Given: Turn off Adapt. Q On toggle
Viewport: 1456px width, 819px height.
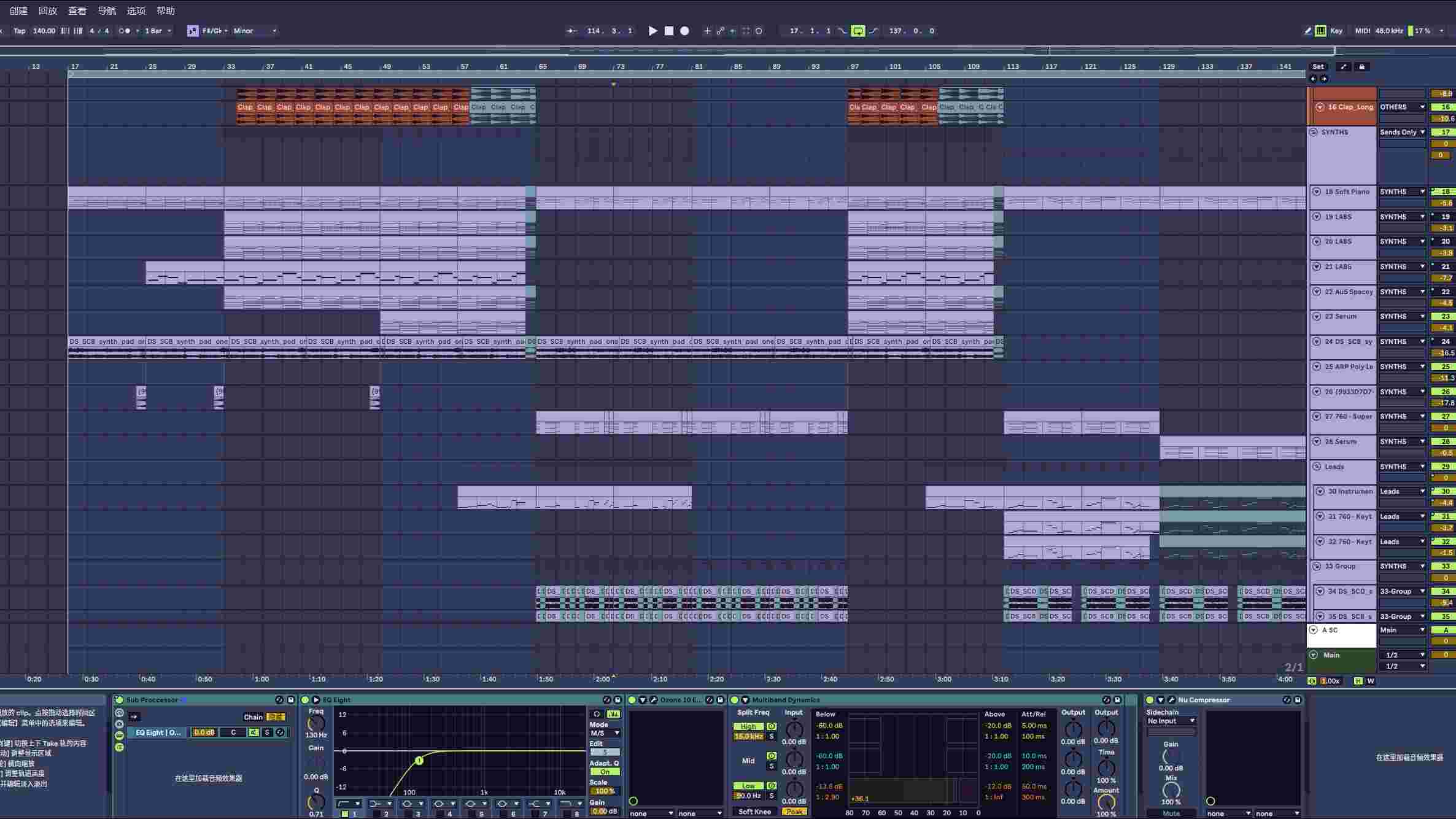Looking at the screenshot, I should click(605, 772).
